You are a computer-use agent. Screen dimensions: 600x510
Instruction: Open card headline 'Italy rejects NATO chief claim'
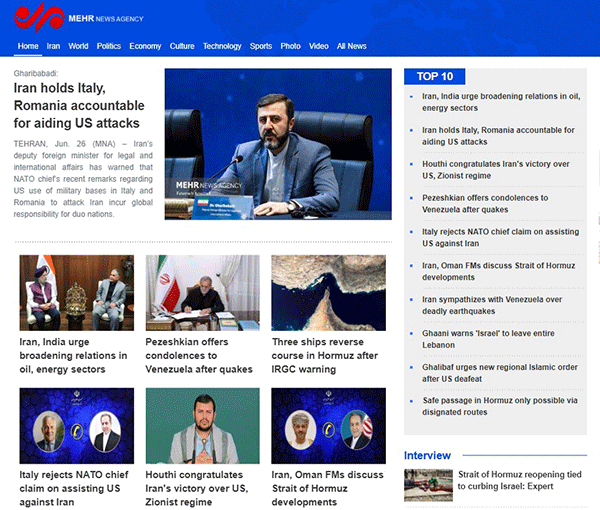[74, 488]
